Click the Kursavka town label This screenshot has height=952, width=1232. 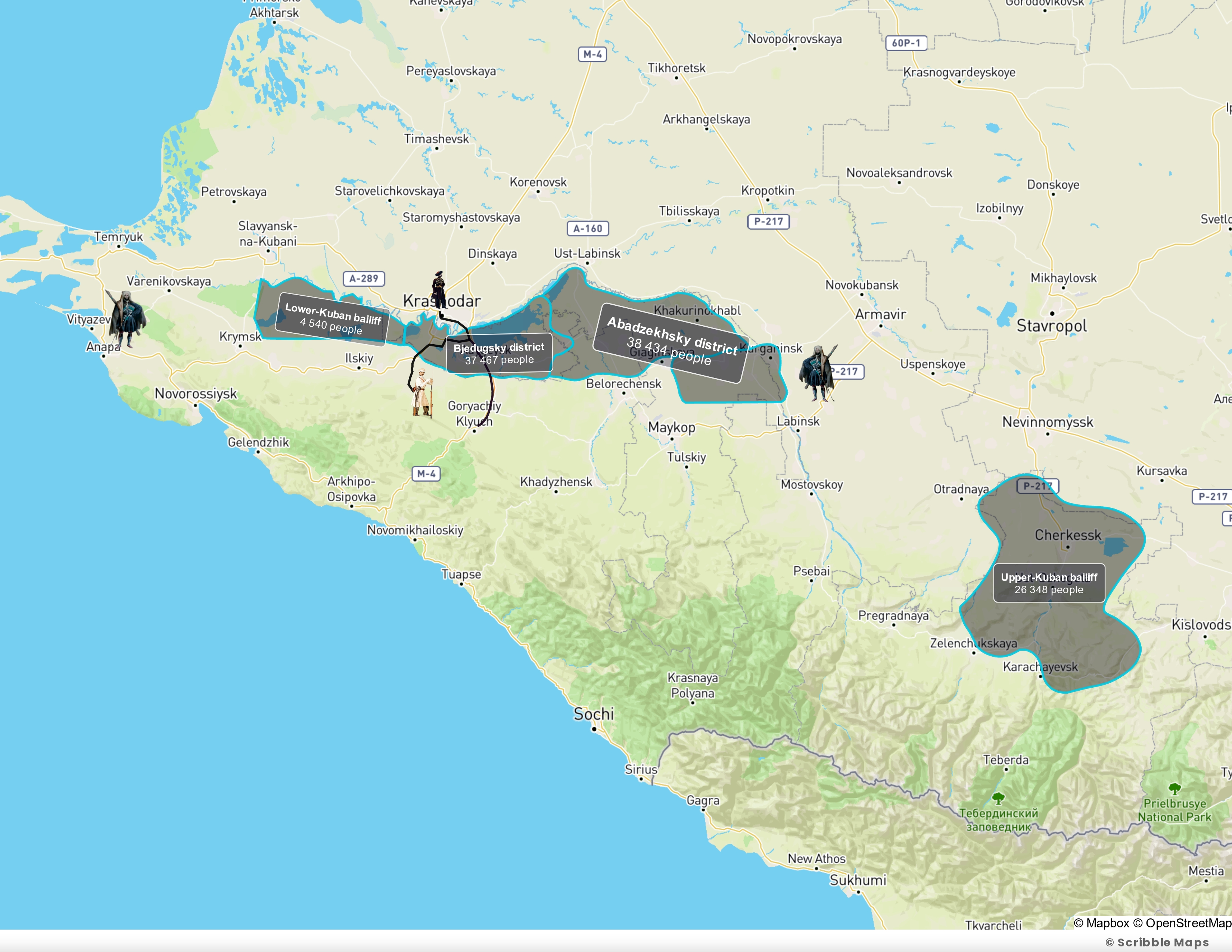tap(1161, 470)
